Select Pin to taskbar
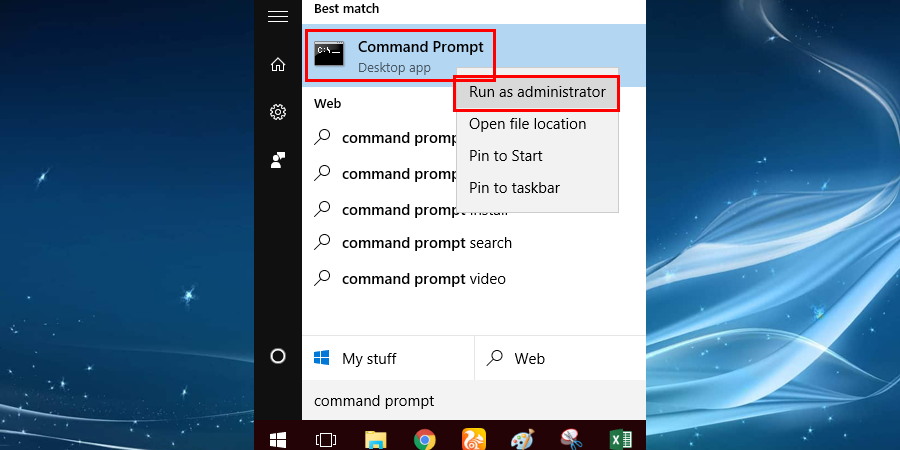The width and height of the screenshot is (900, 450). pyautogui.click(x=514, y=188)
